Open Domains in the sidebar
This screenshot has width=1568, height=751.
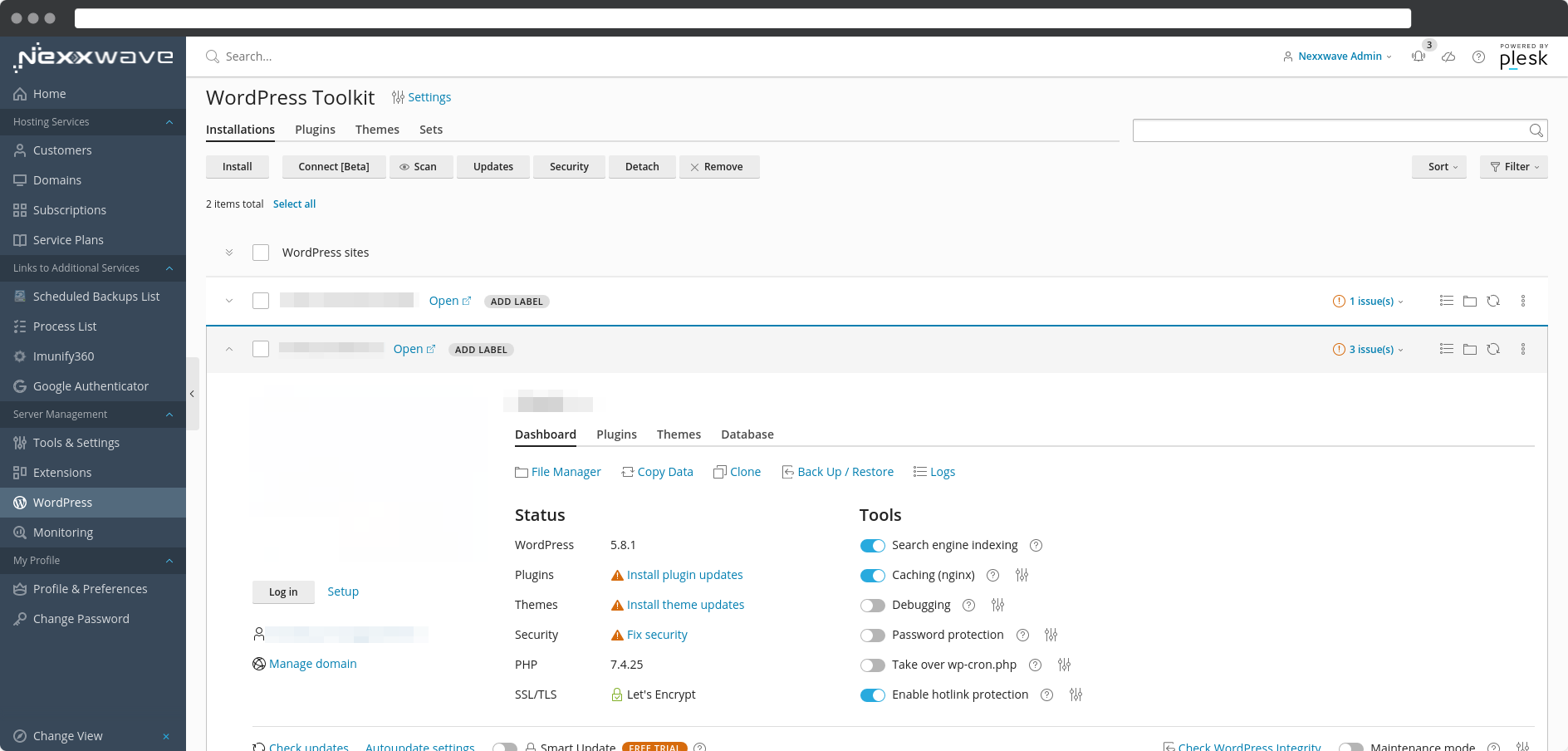93,180
